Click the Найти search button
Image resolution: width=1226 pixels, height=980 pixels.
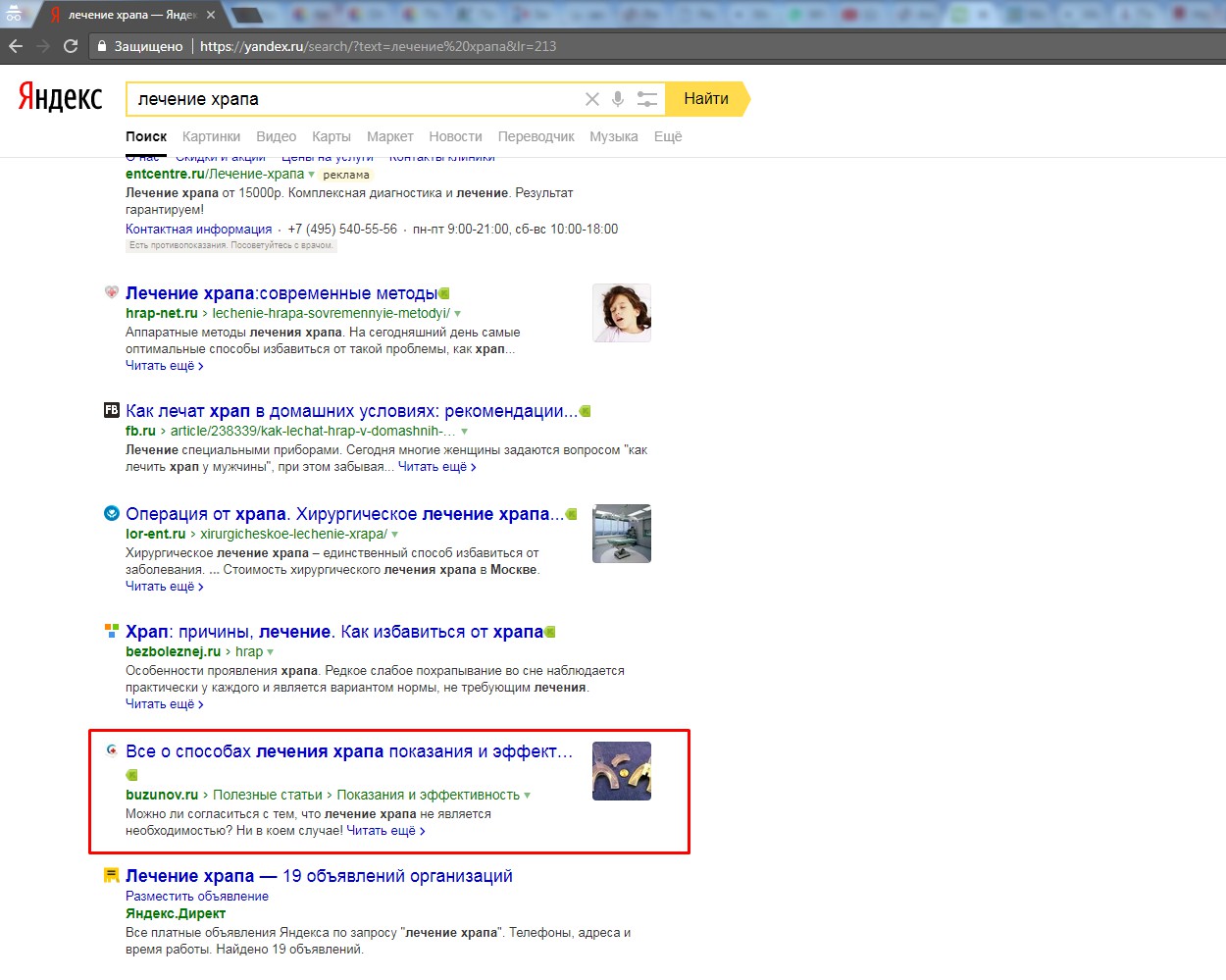click(x=706, y=99)
